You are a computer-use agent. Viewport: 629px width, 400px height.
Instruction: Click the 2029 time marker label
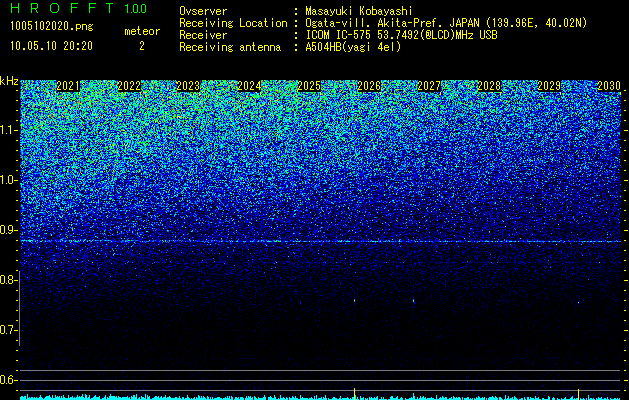[549, 86]
